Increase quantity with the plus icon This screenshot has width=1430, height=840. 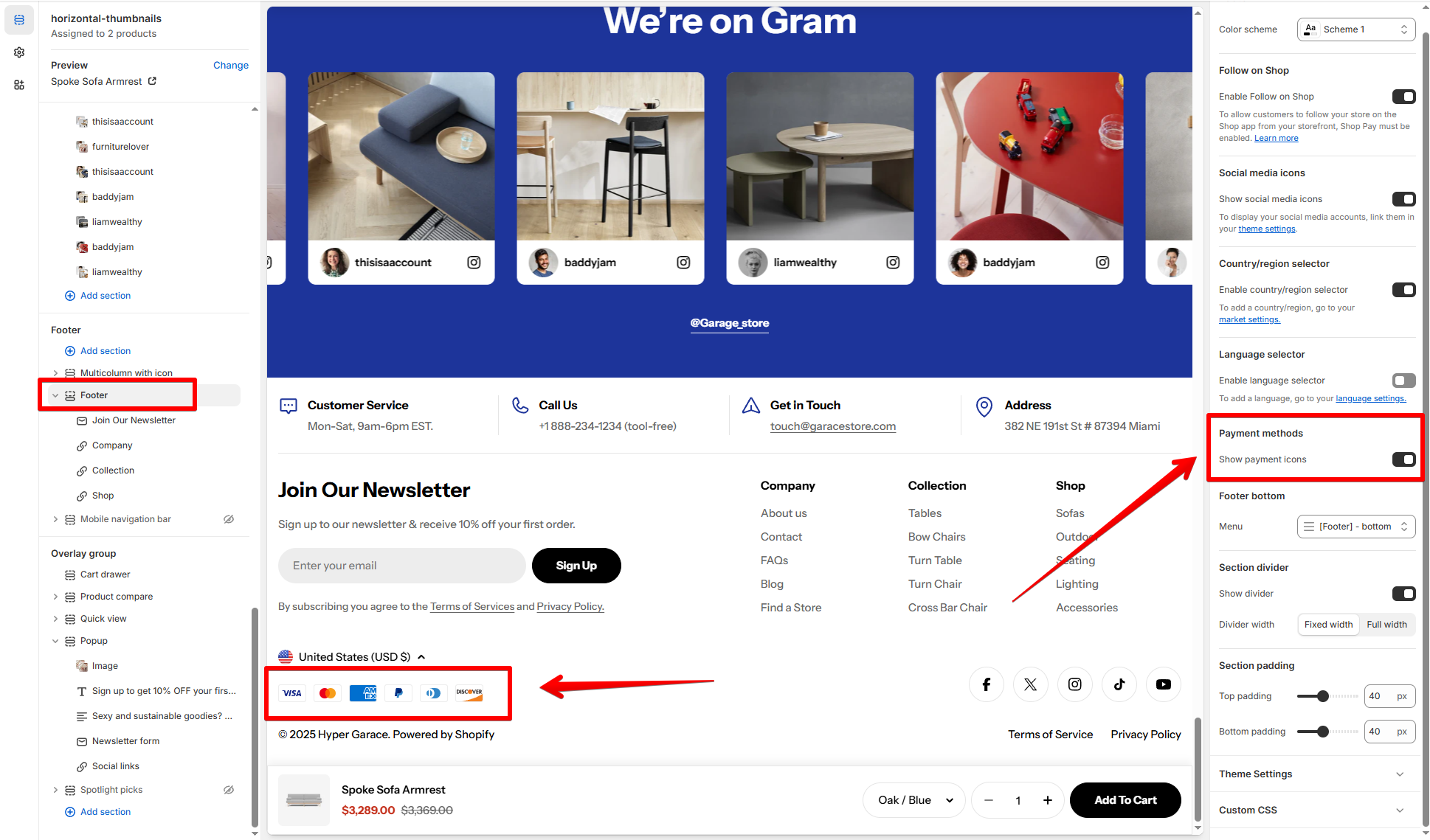click(1047, 800)
